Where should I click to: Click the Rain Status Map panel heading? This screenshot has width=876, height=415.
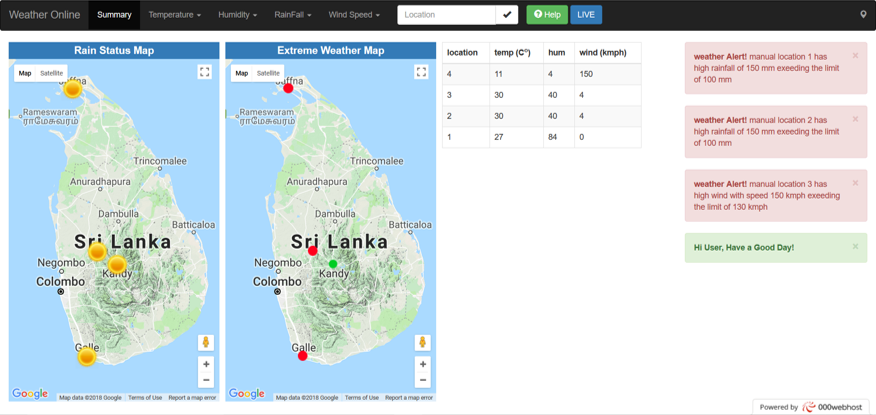pos(114,50)
